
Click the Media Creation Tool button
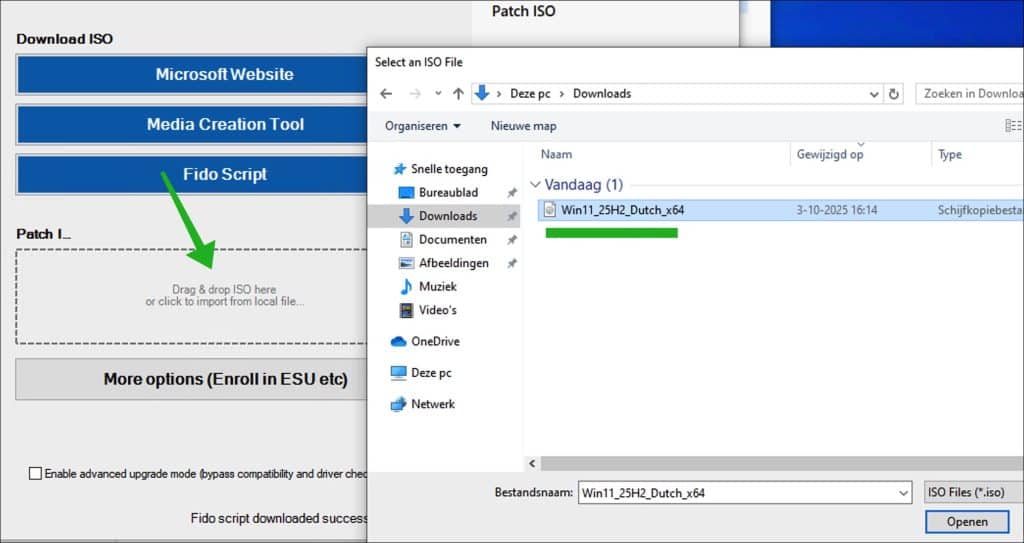click(225, 124)
